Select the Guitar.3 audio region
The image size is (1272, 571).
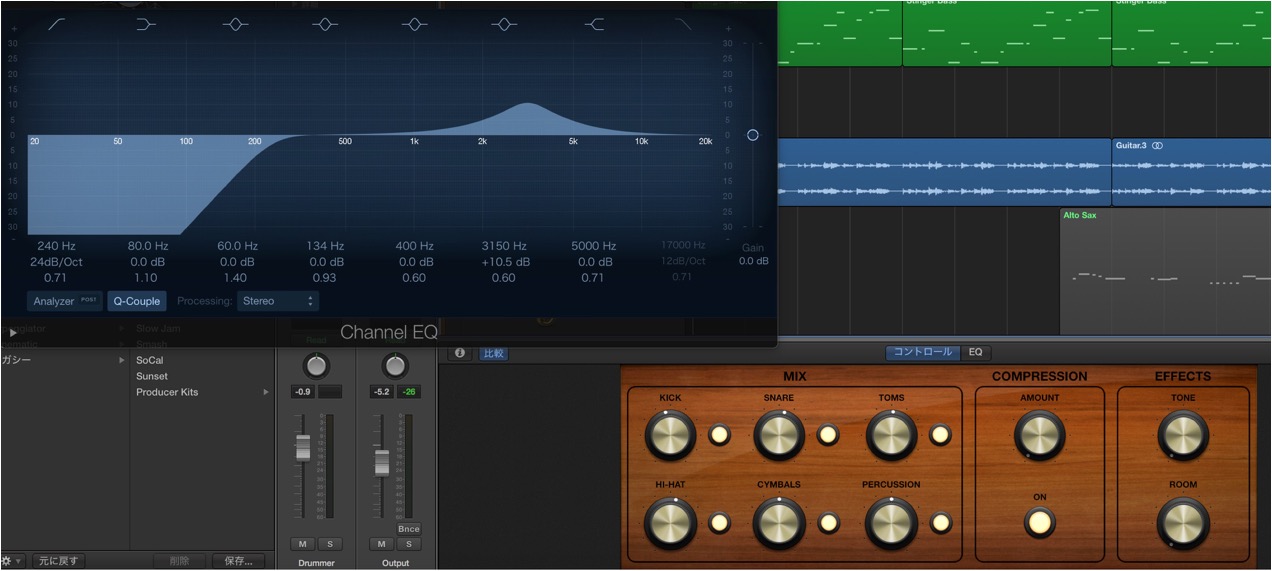[x=1191, y=172]
